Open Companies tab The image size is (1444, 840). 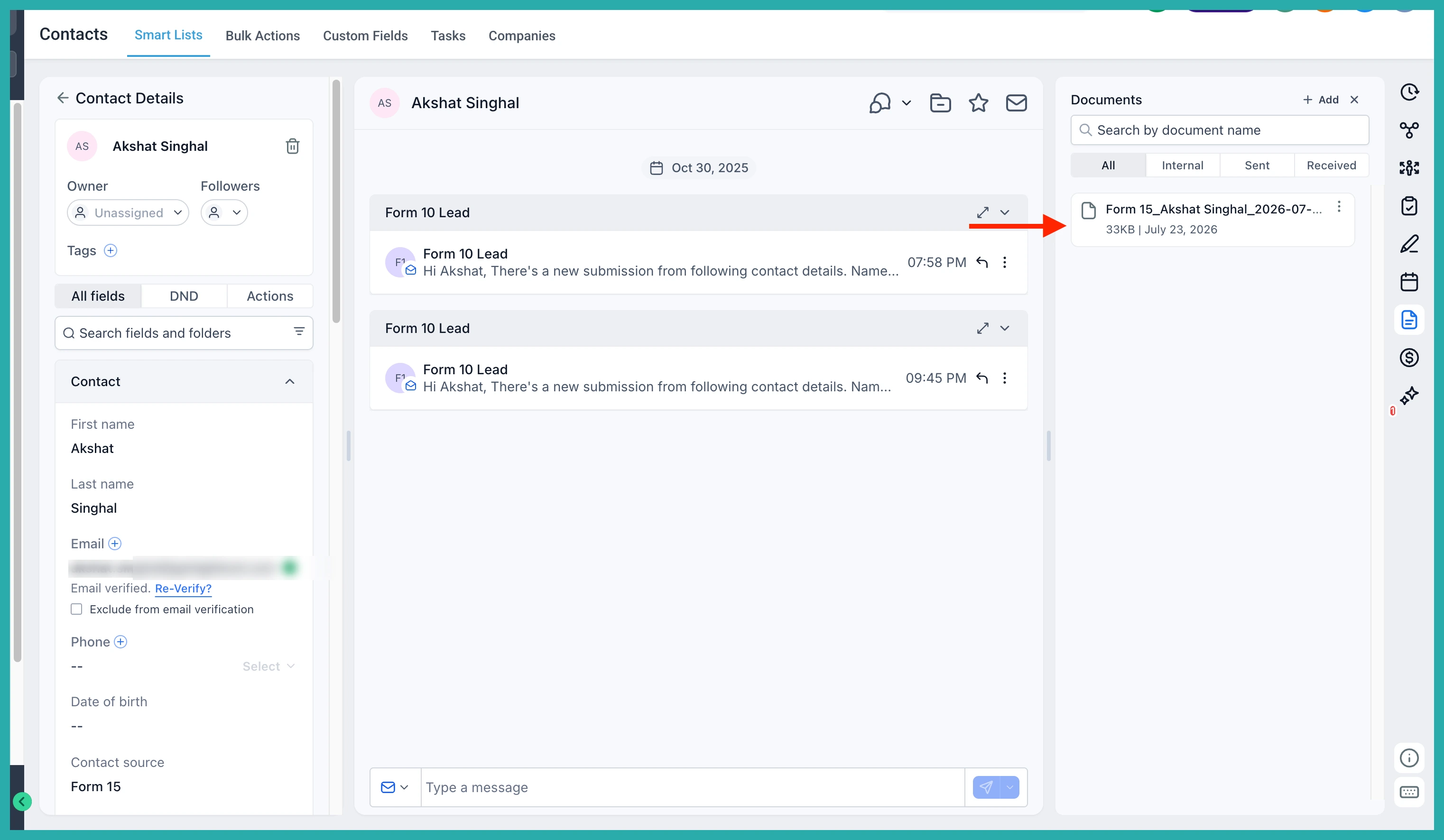coord(521,36)
